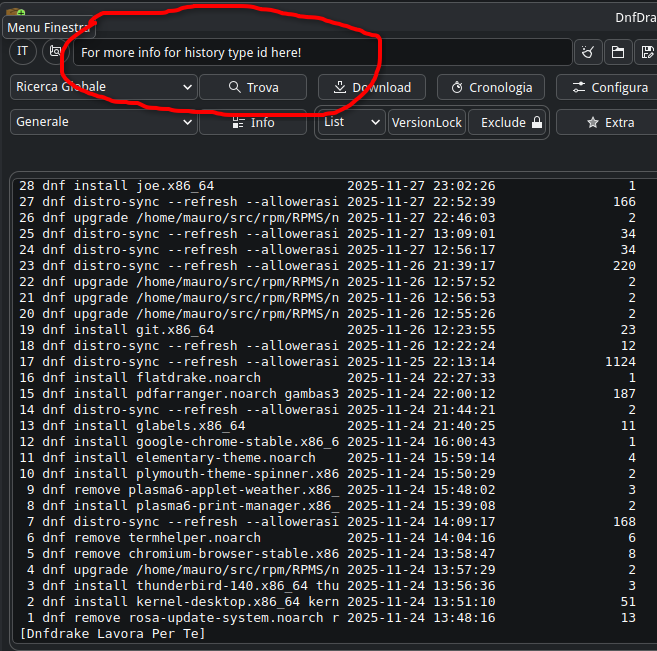Select history row 6 remove termhelper.noarch

327,538
